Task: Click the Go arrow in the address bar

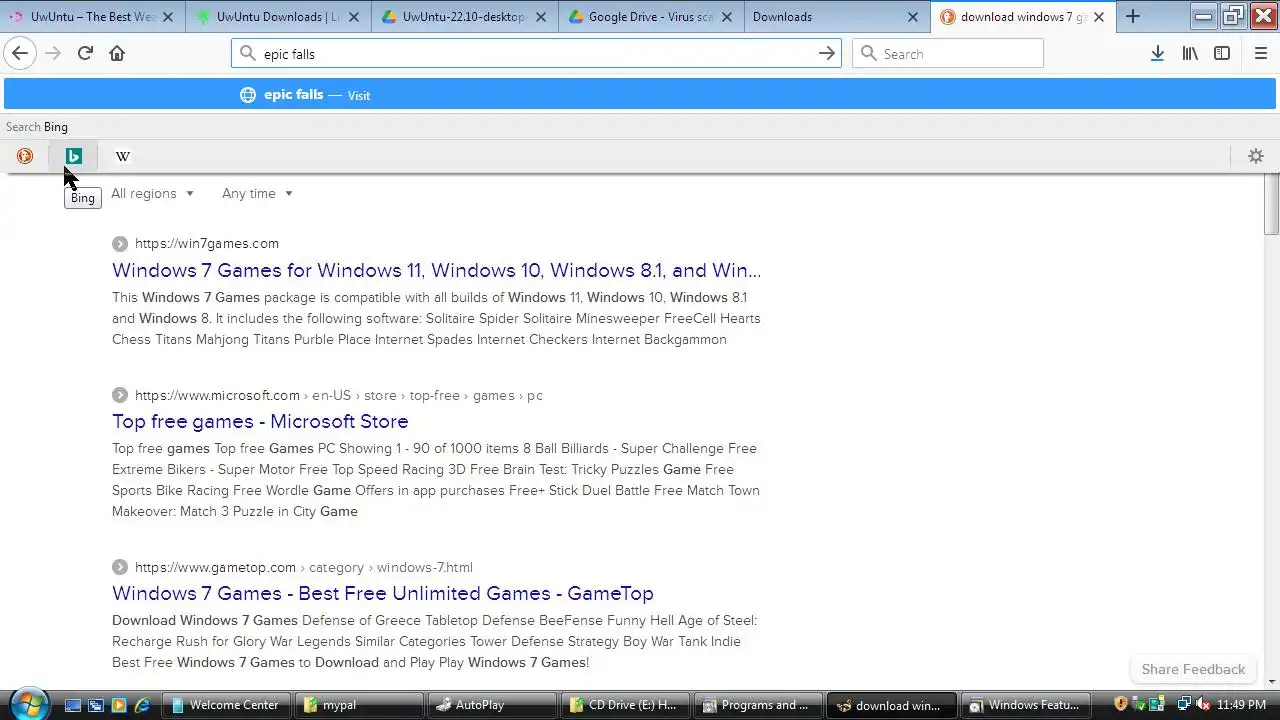Action: click(x=827, y=53)
